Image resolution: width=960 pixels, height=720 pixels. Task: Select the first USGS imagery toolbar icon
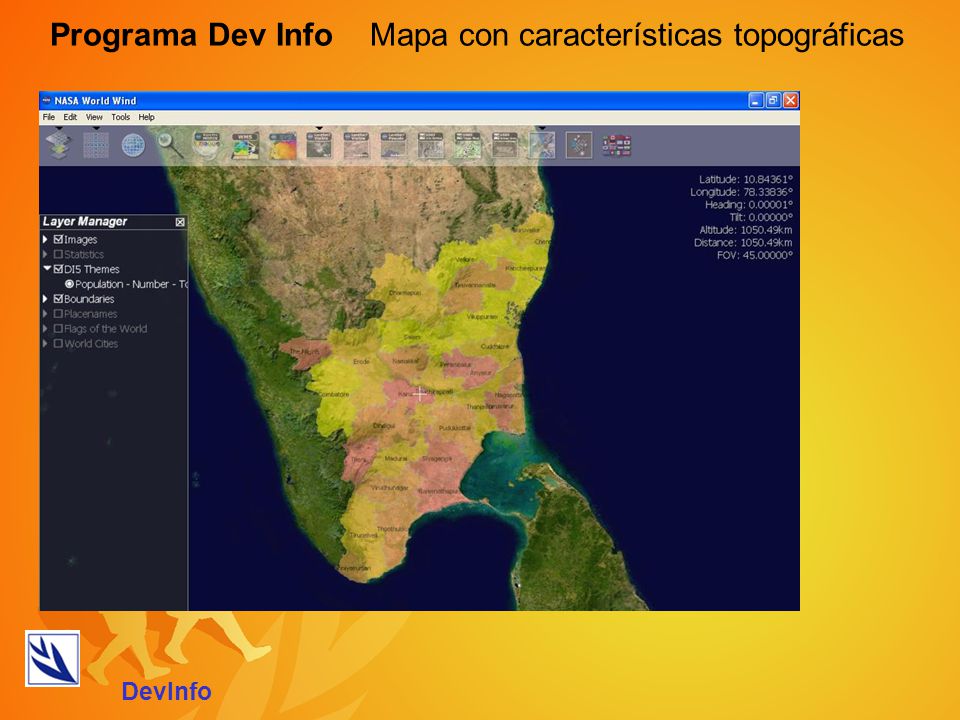pos(431,145)
